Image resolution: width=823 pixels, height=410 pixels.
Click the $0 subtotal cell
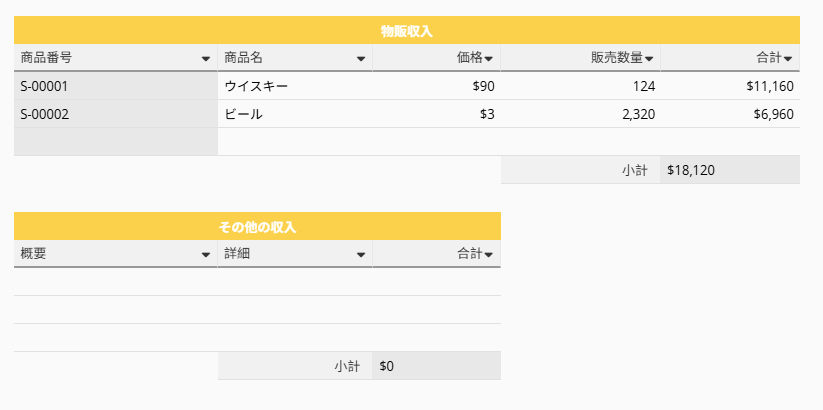point(437,366)
